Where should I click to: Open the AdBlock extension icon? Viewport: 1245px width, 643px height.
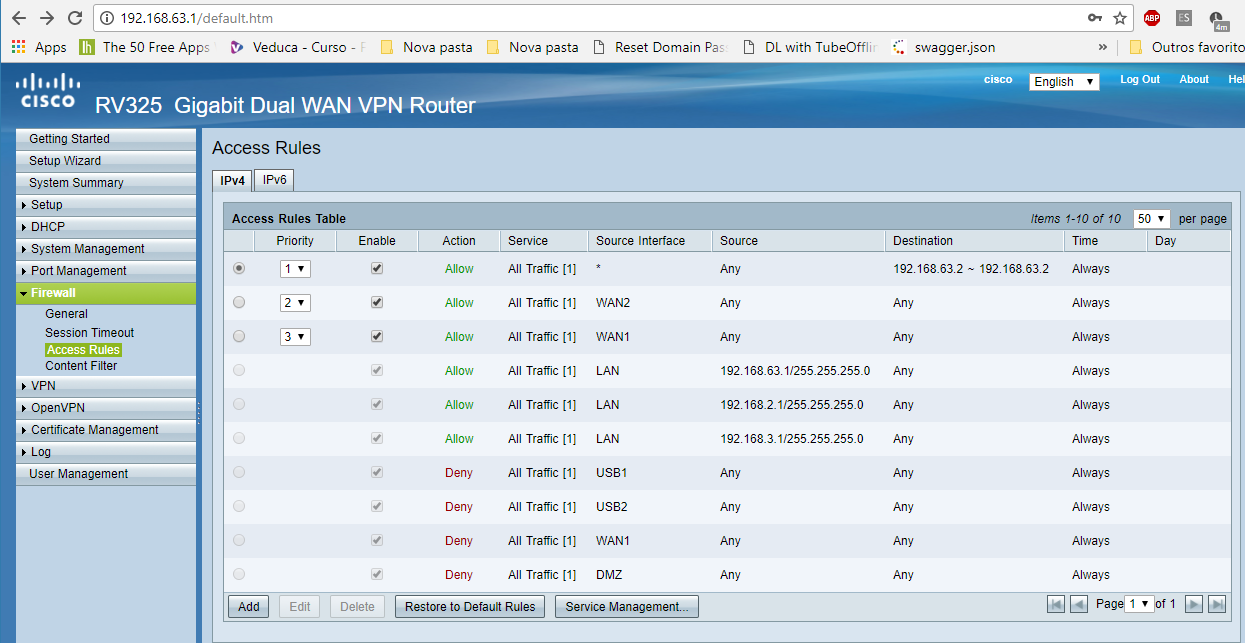pos(1152,17)
